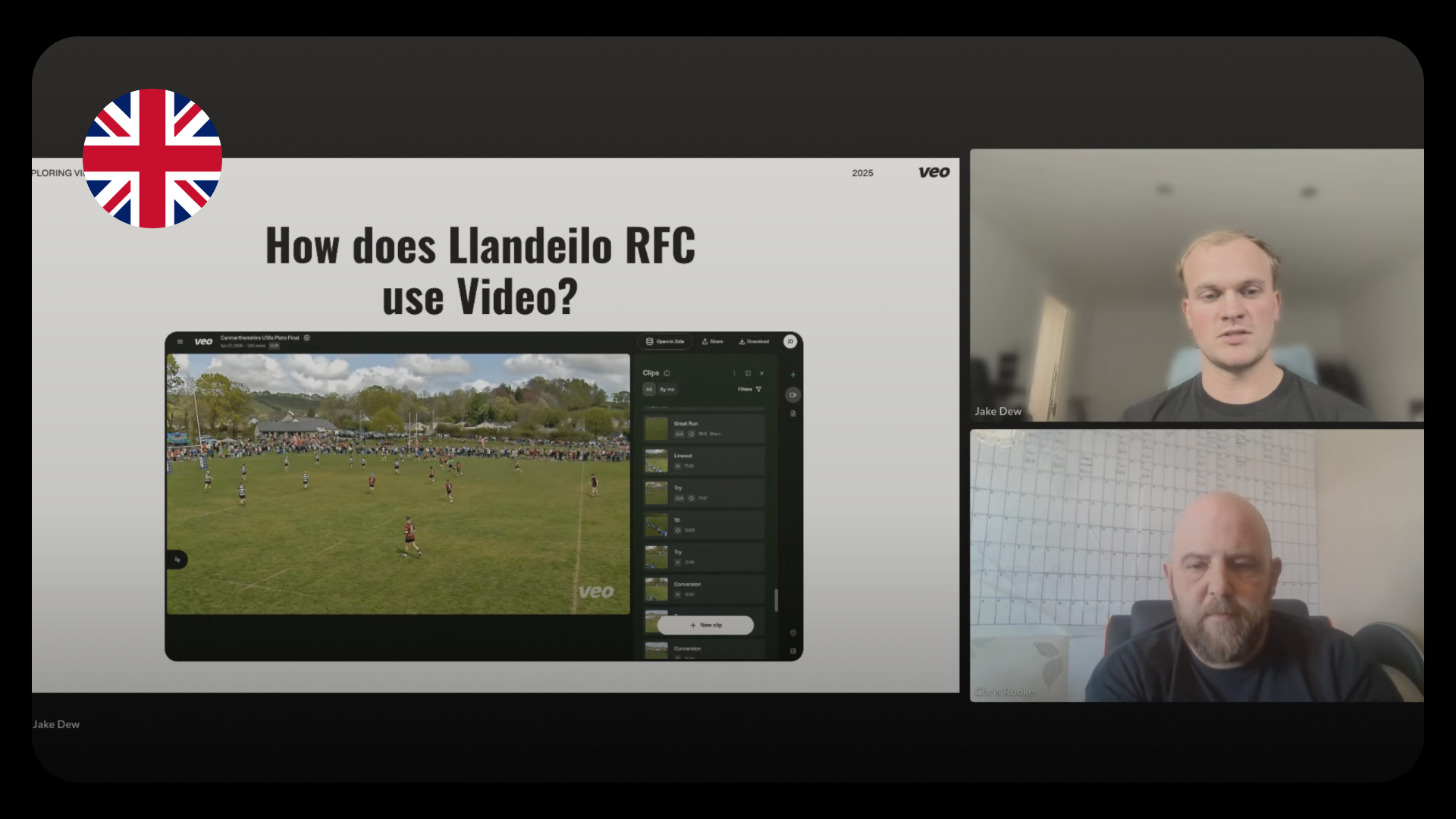Toggle the Clips panel layout icon
Screen dimensions: 1456x819
click(x=748, y=373)
